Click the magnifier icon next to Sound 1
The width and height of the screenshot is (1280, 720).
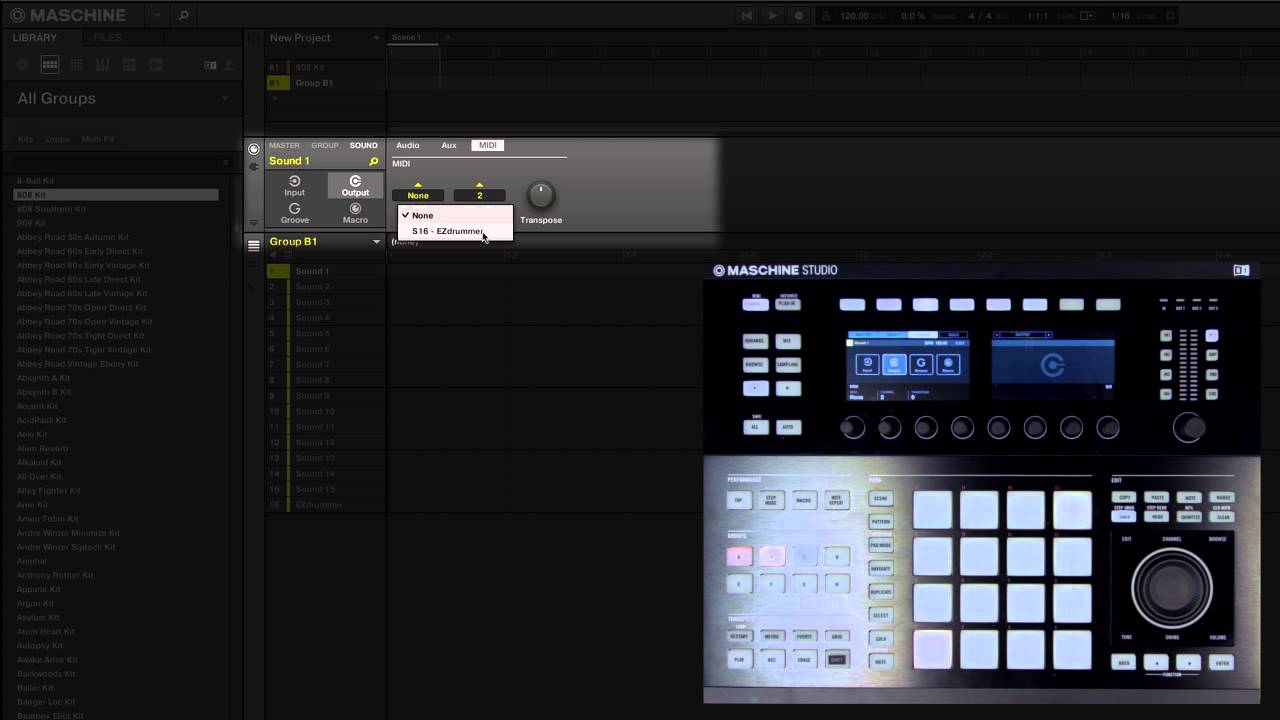pos(374,161)
